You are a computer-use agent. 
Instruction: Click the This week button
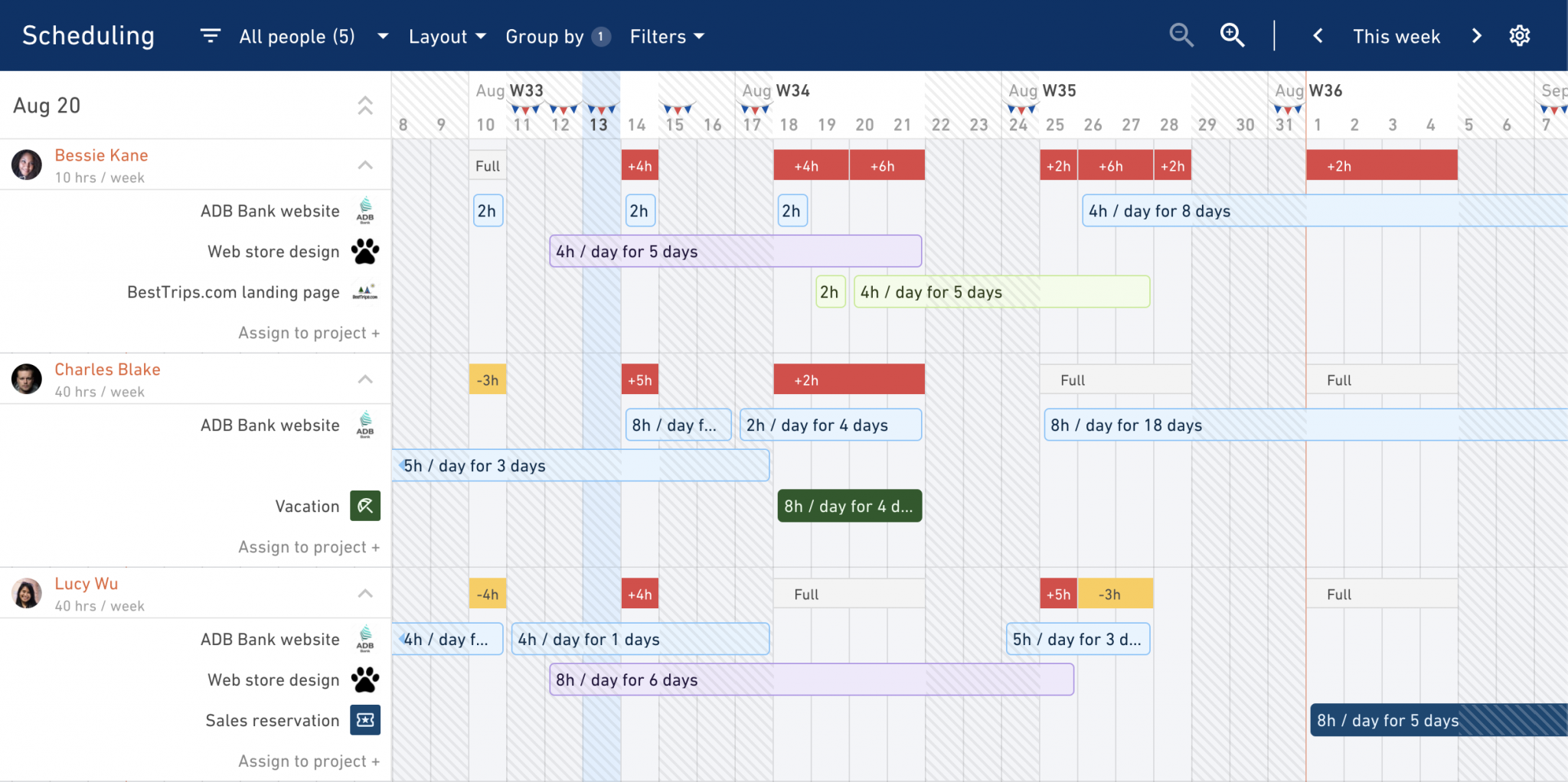[x=1396, y=36]
